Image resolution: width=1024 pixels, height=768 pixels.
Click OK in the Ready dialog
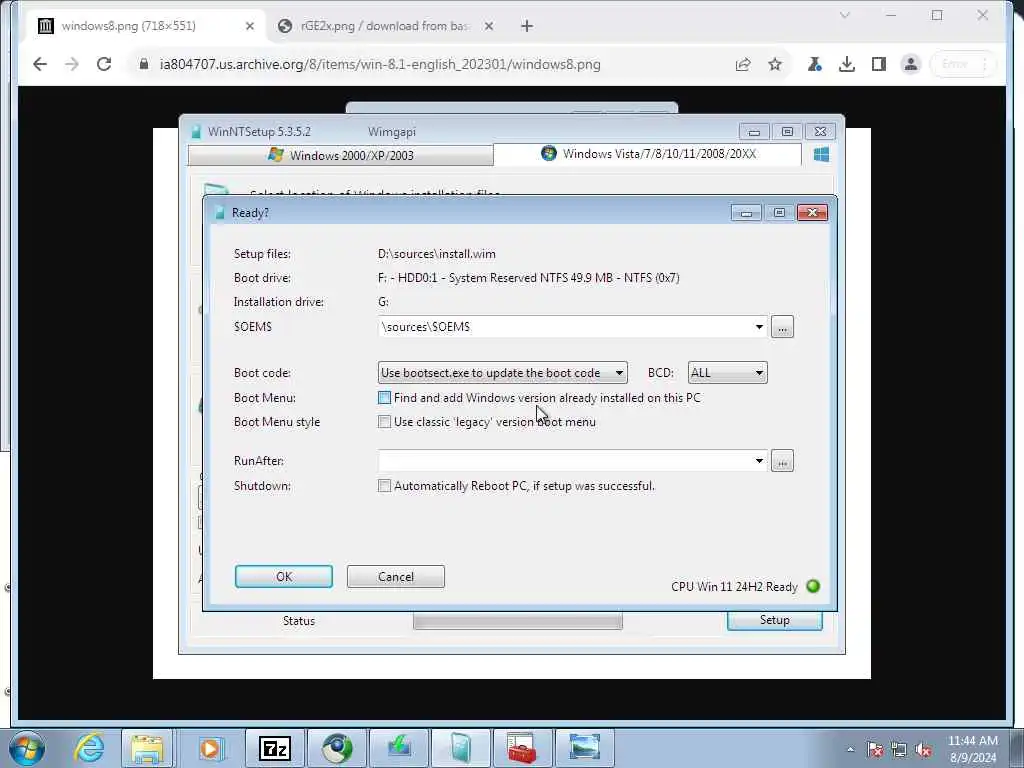pyautogui.click(x=283, y=577)
